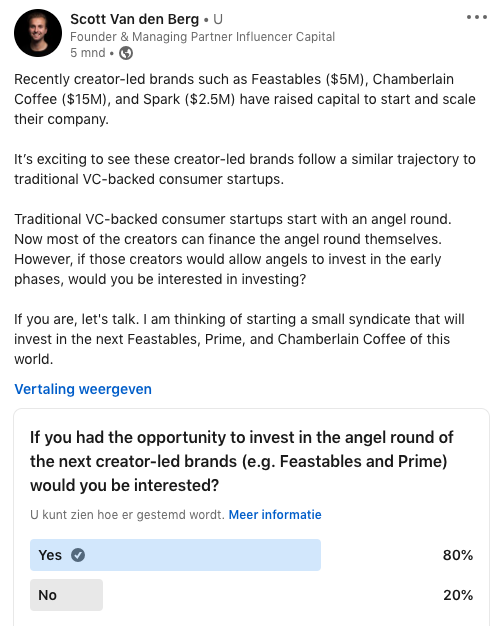Click the paragraph about Traditional VC-backed startups
The image size is (502, 626).
coord(233,249)
